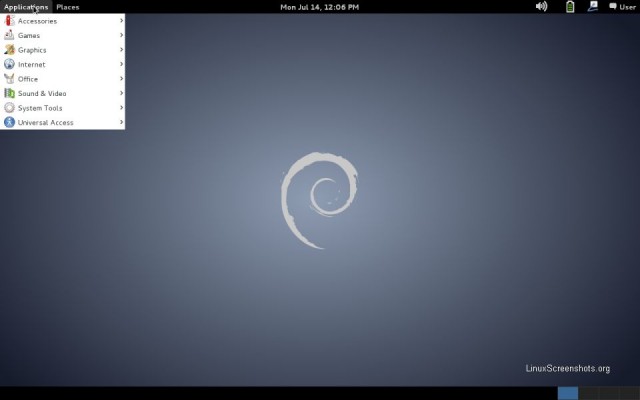
Task: Click the Internet globe icon
Action: point(9,64)
